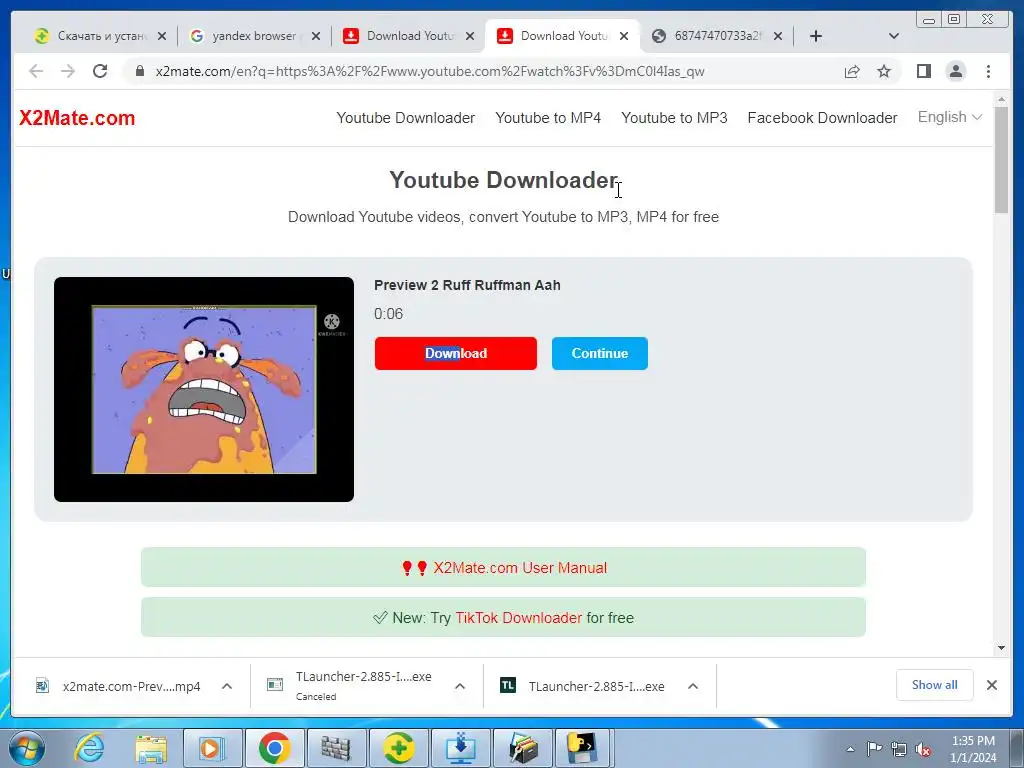This screenshot has height=768, width=1024.
Task: Expand the tab search chevron
Action: tap(894, 36)
